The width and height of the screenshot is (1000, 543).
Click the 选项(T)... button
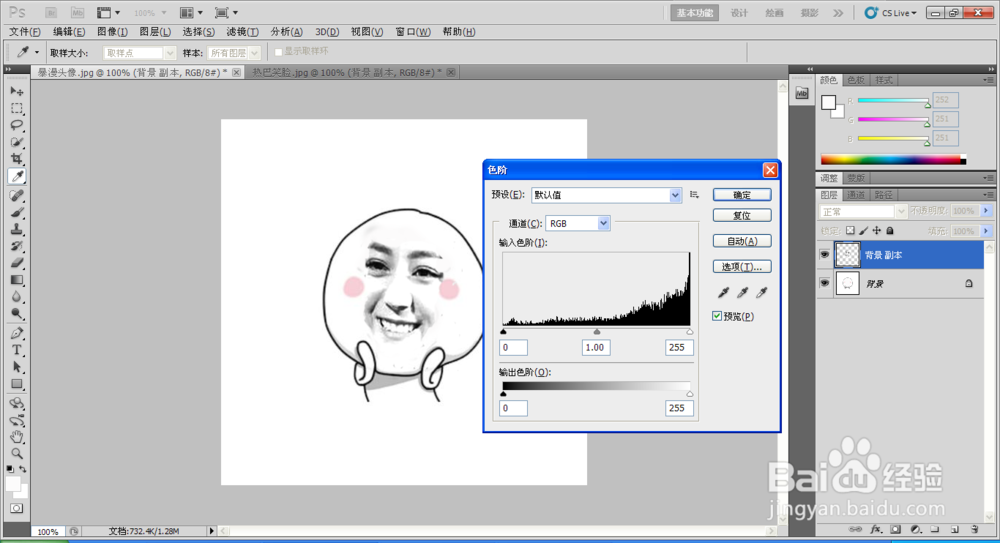pyautogui.click(x=742, y=267)
